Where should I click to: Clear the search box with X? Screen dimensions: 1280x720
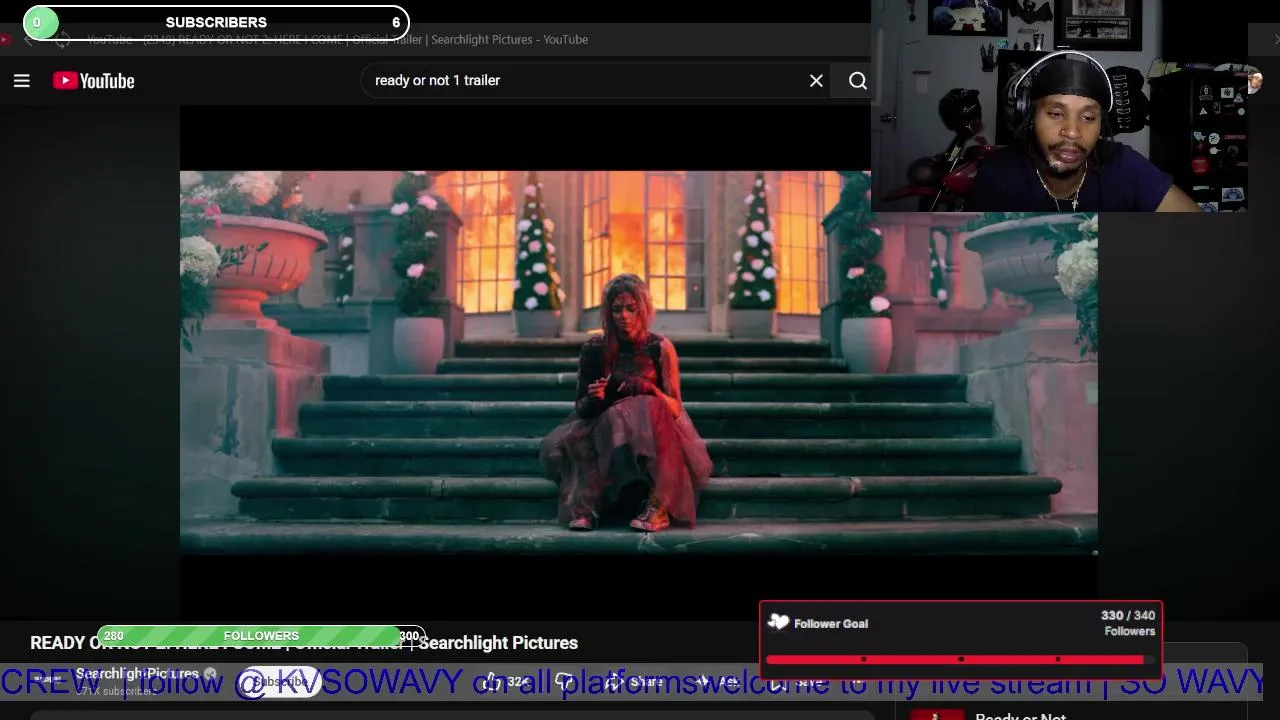tap(816, 81)
